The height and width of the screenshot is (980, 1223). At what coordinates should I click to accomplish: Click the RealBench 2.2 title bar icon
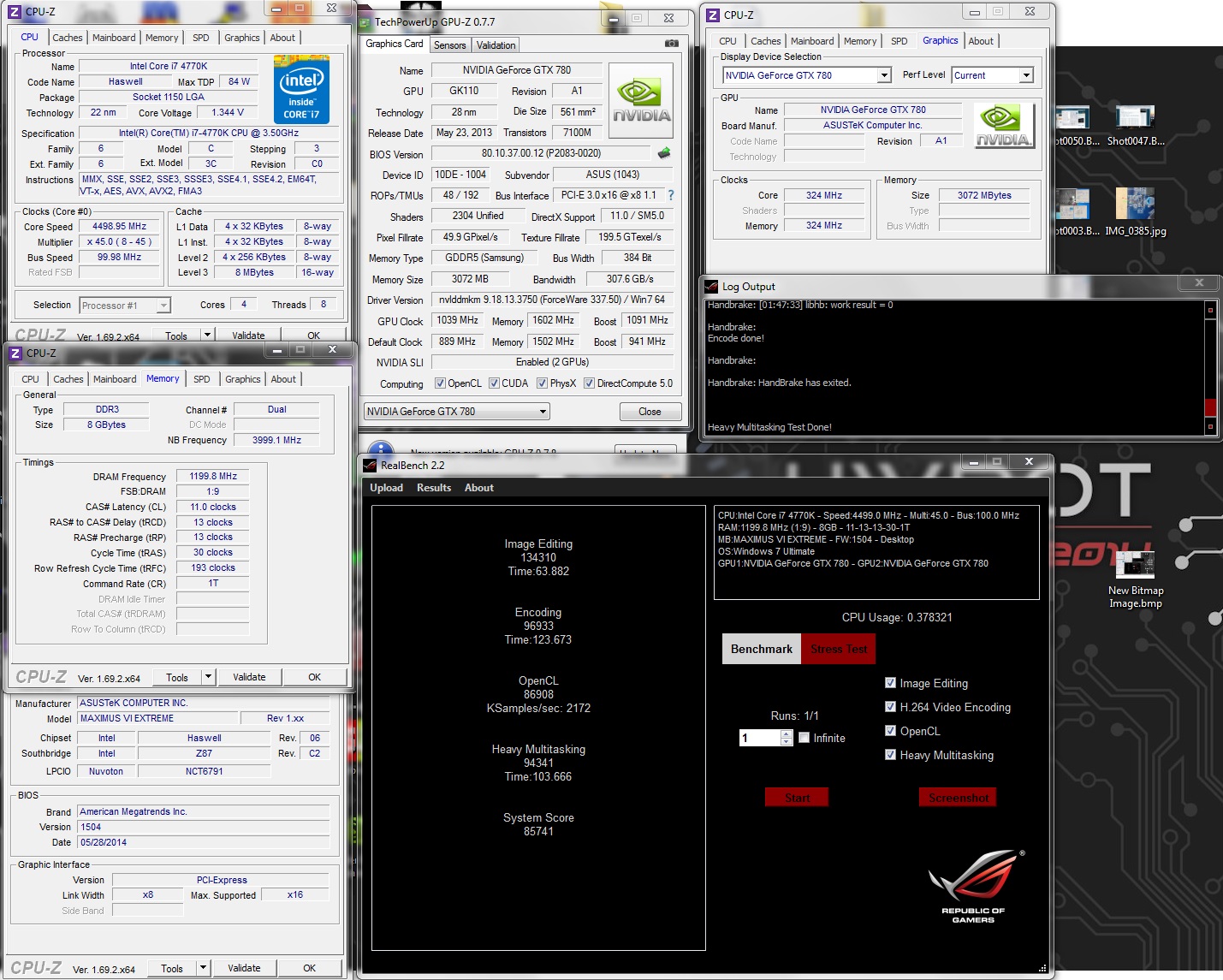pyautogui.click(x=370, y=465)
